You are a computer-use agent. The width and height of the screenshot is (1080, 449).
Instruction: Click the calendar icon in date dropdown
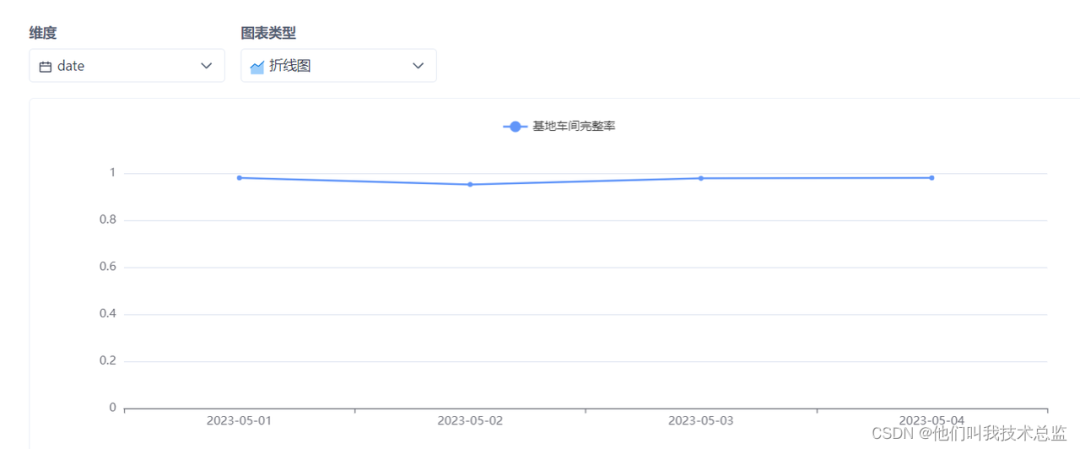[45, 66]
